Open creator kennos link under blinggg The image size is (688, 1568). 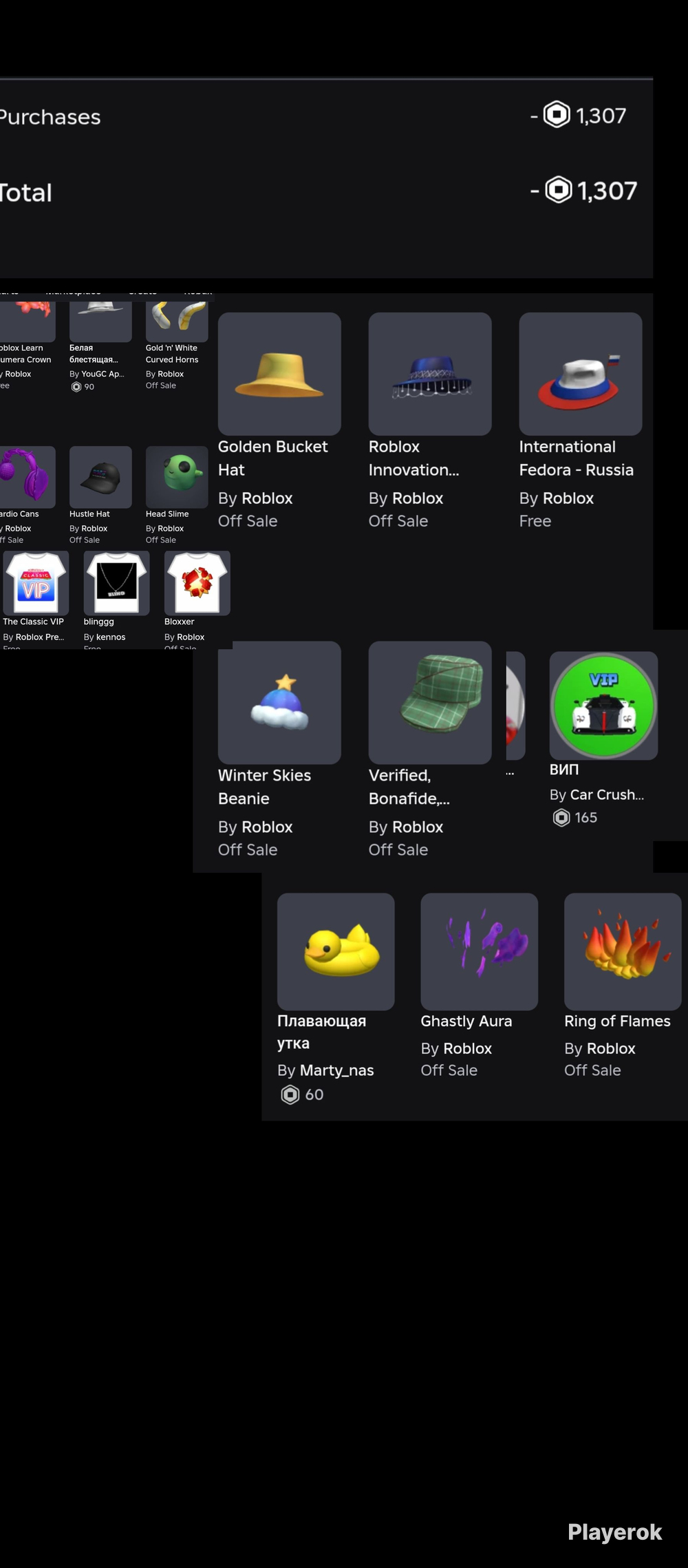click(x=111, y=637)
